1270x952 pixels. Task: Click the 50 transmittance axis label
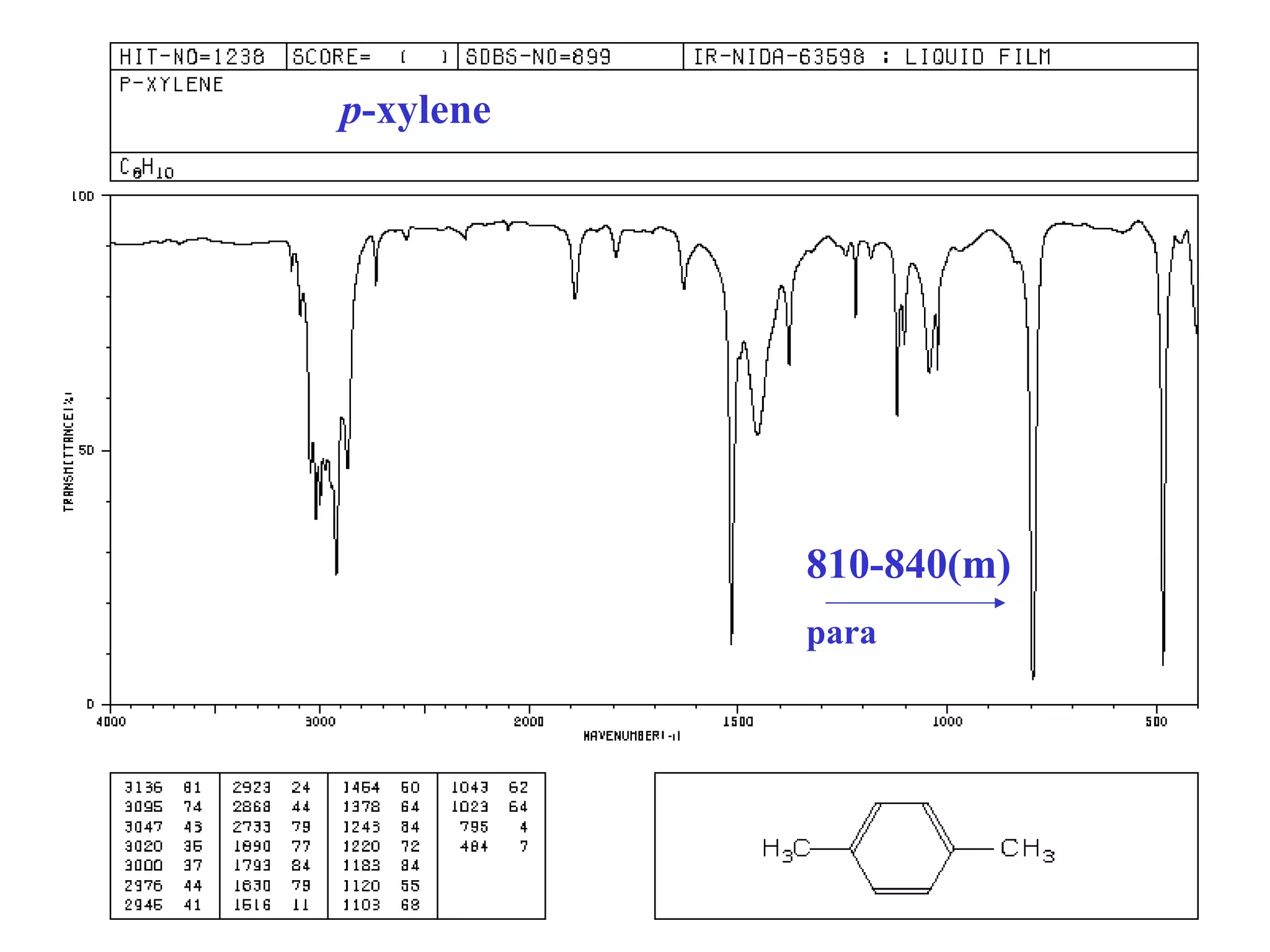coord(86,451)
